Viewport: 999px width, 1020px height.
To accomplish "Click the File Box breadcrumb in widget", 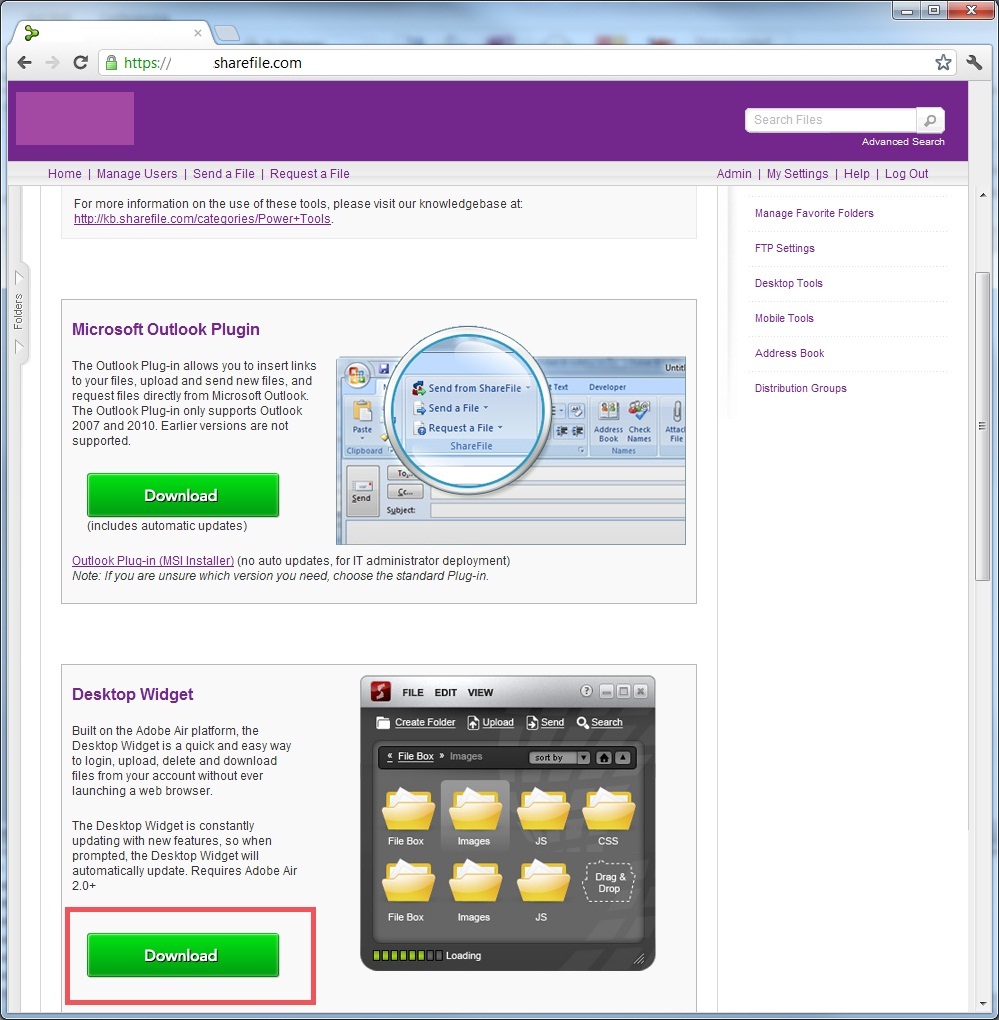I will (415, 756).
